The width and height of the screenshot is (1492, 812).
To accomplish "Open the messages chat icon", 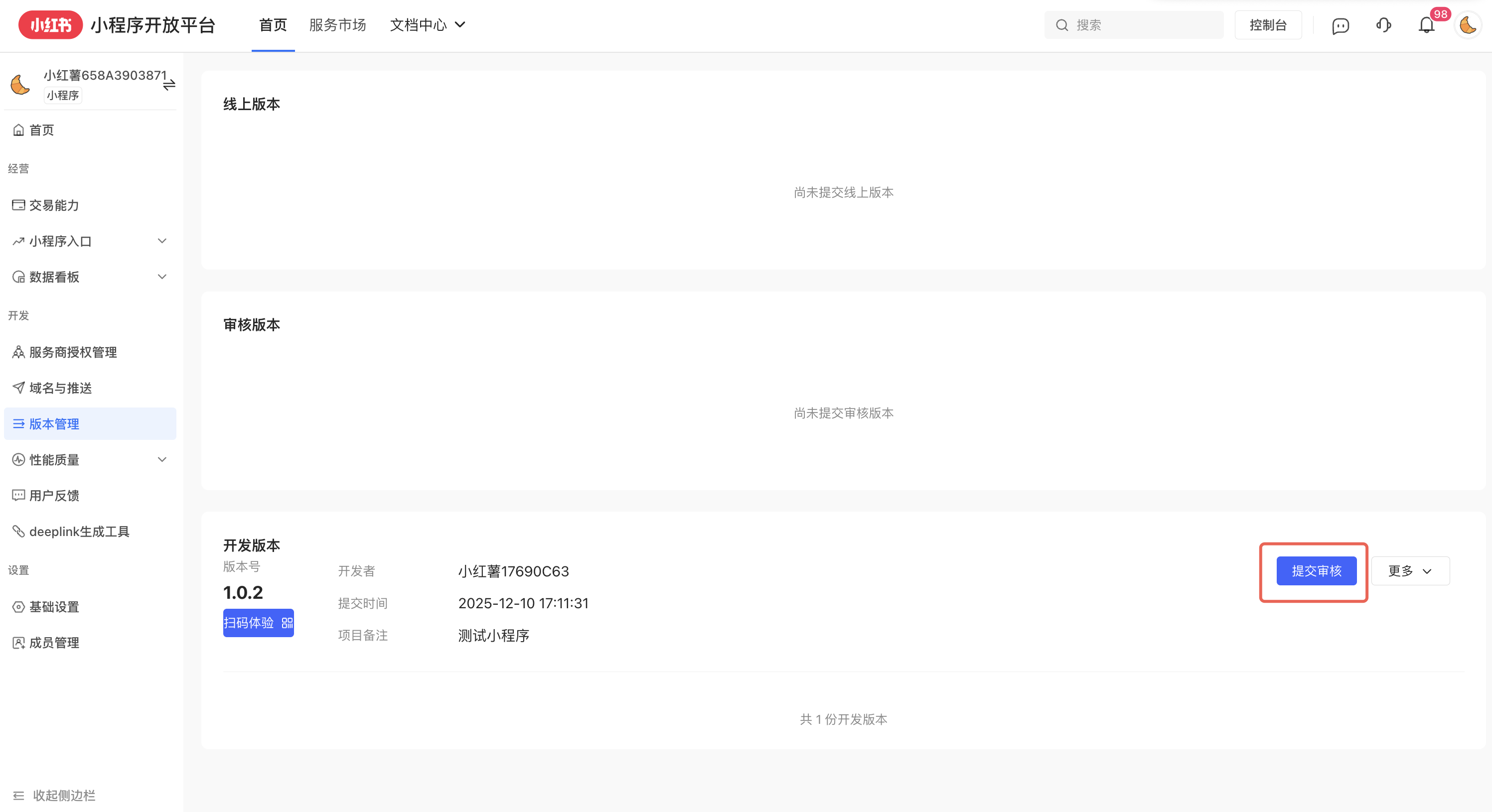I will pos(1341,25).
